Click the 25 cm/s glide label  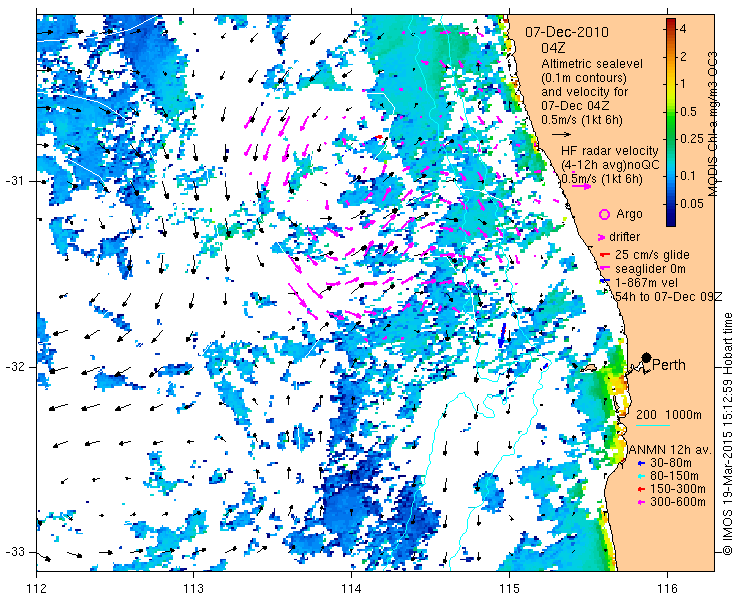coord(652,255)
